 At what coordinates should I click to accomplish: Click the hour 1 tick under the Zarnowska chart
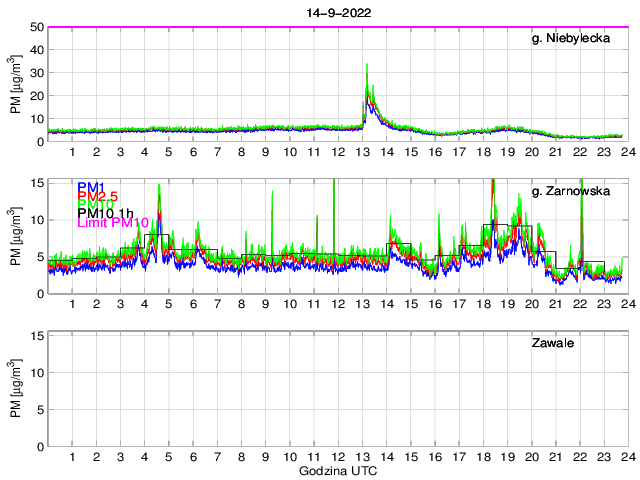point(72,304)
